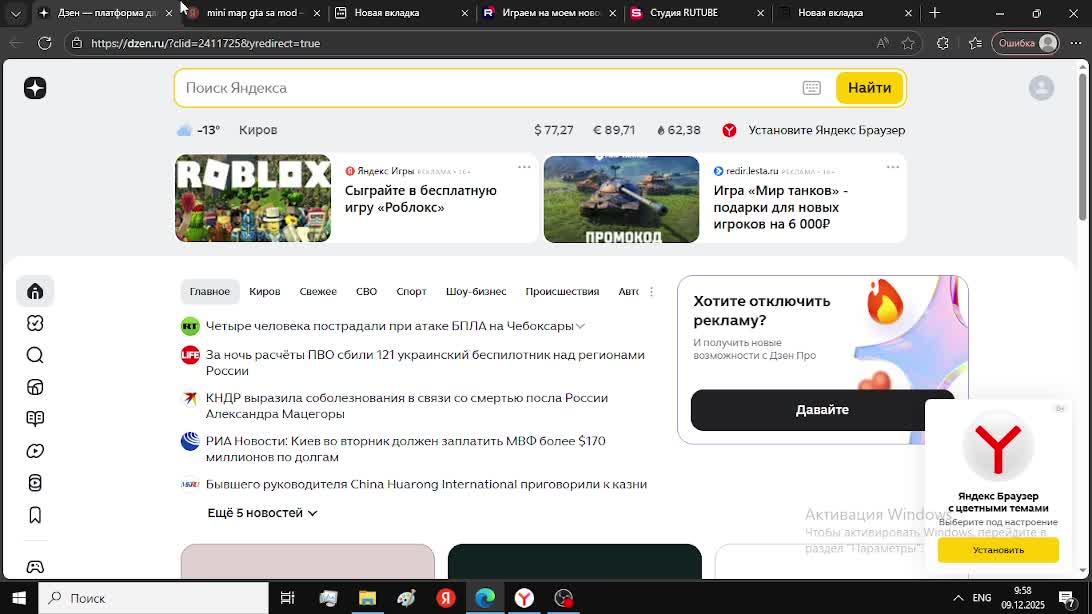
Task: Refresh the page with reload button
Action: tap(45, 43)
